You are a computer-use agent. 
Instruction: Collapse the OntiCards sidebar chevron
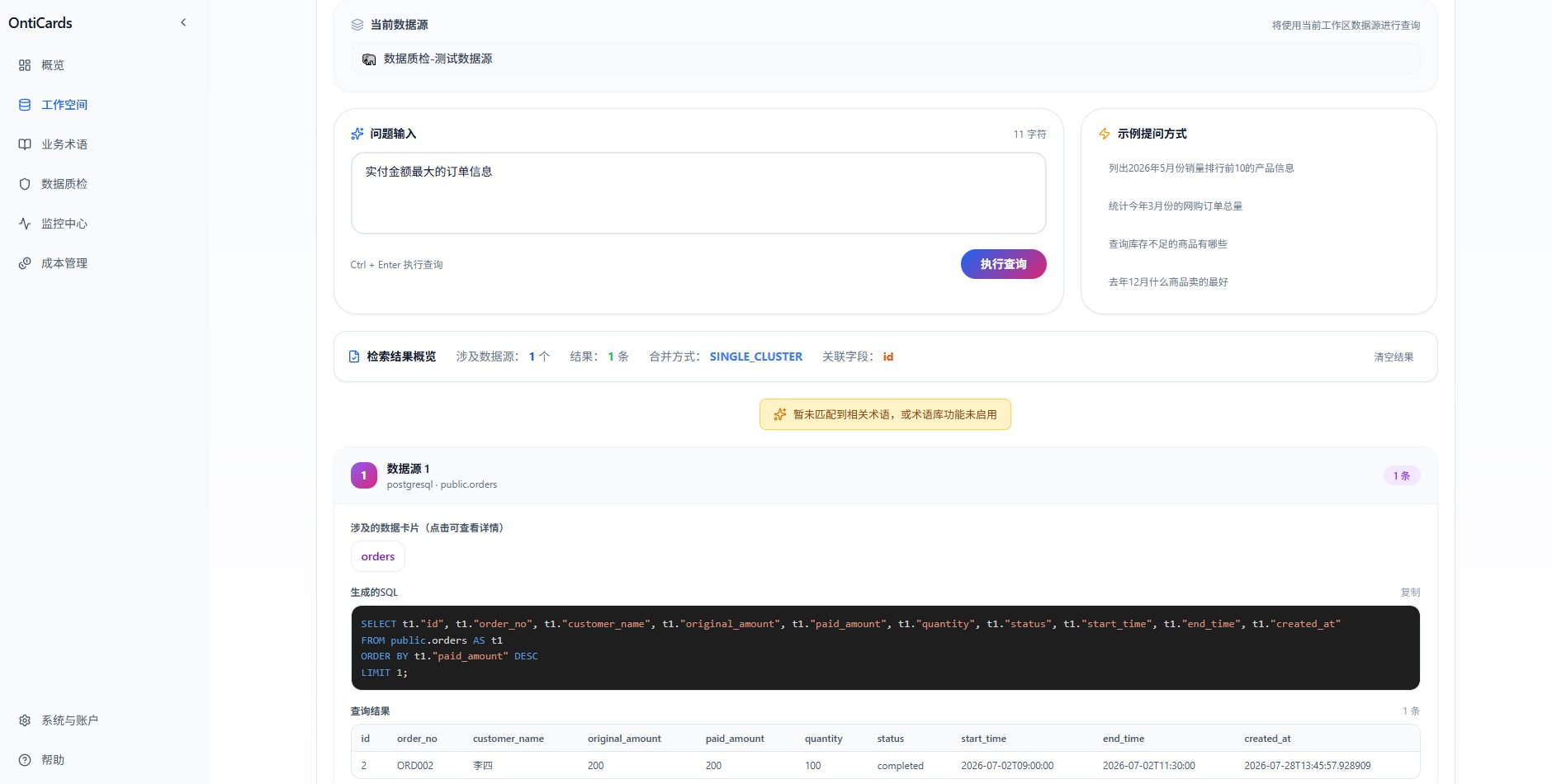coord(183,23)
